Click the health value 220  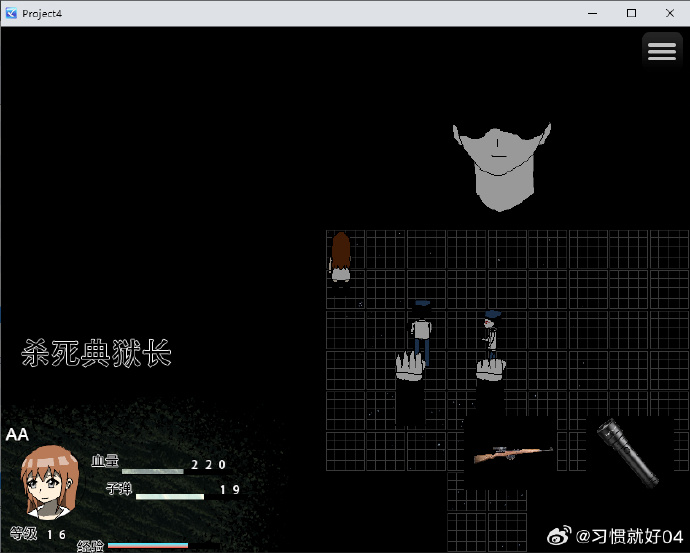[209, 465]
